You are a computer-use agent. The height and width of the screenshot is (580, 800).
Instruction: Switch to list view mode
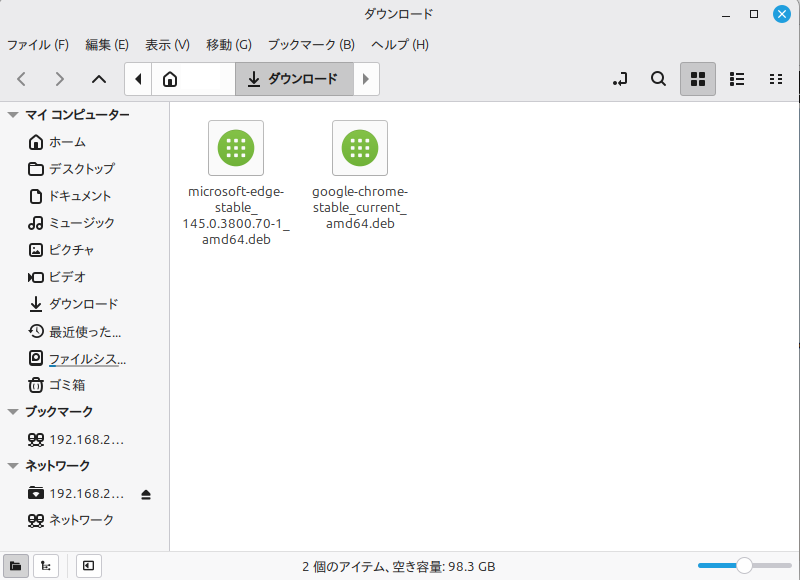pos(737,79)
